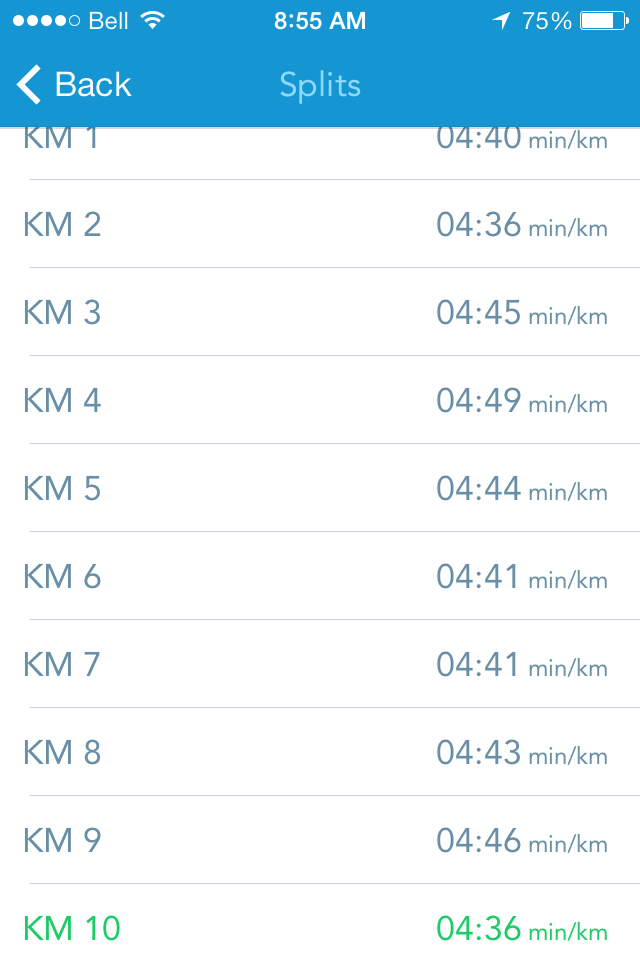Tap the 04:46 pace for KM 9

(479, 840)
